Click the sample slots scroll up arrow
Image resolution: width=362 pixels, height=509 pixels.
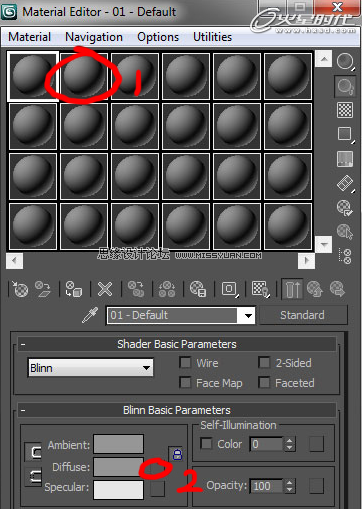[x=323, y=59]
